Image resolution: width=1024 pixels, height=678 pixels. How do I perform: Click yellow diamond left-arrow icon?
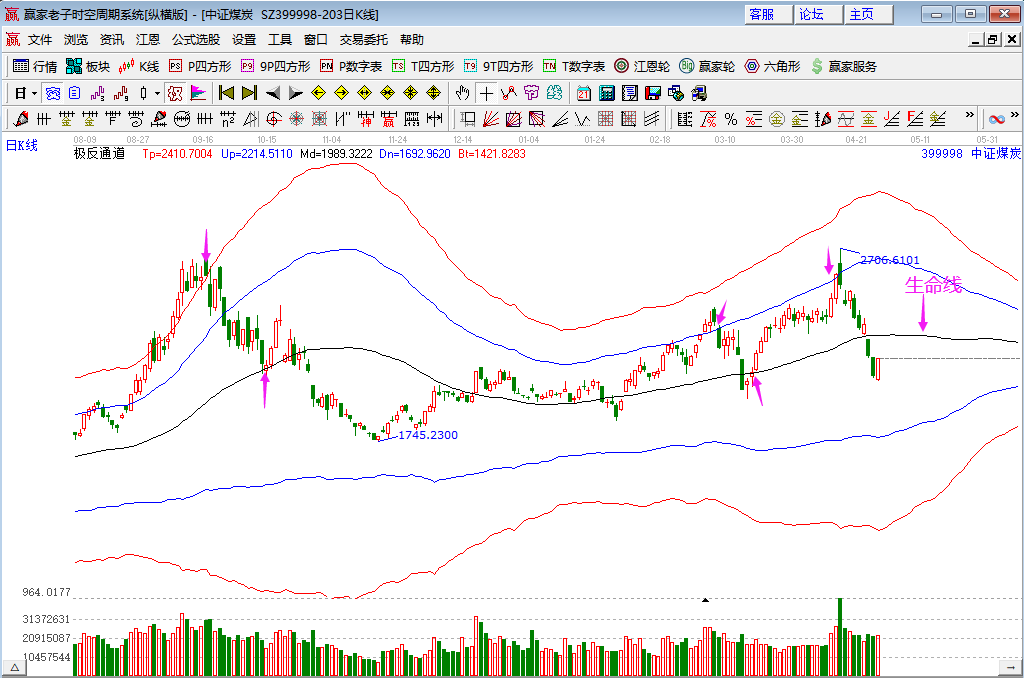click(x=319, y=93)
